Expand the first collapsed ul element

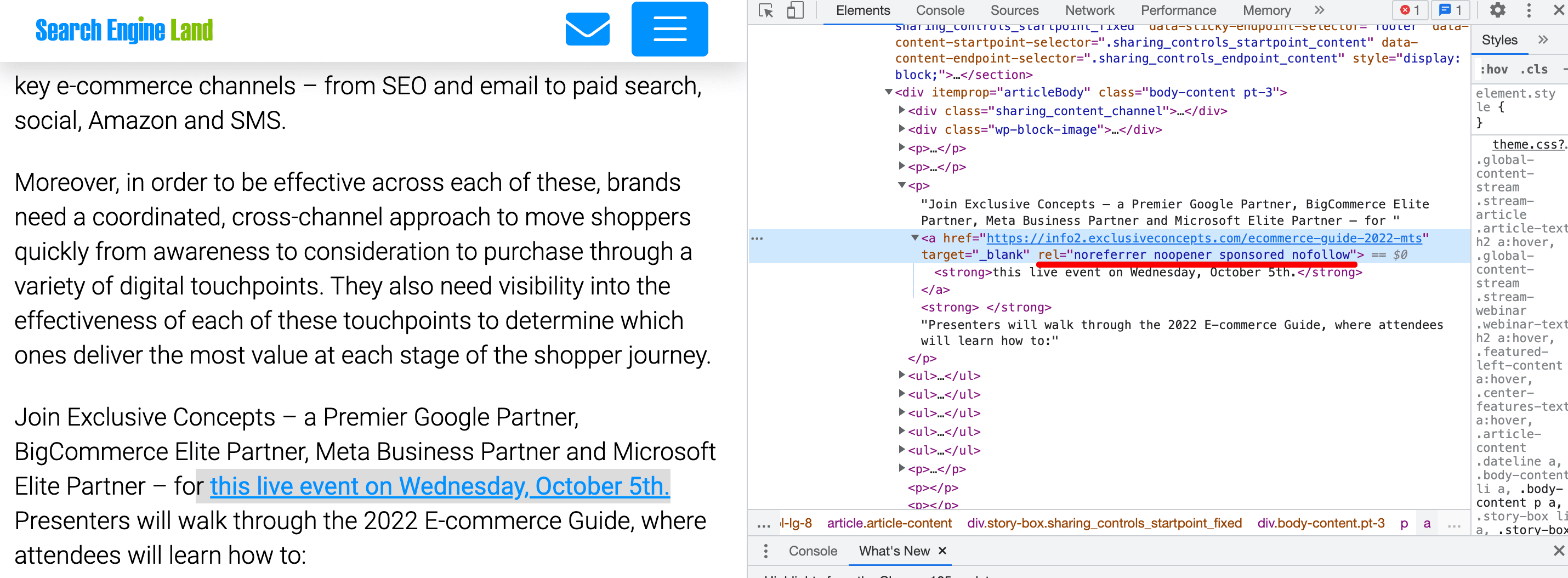[901, 375]
